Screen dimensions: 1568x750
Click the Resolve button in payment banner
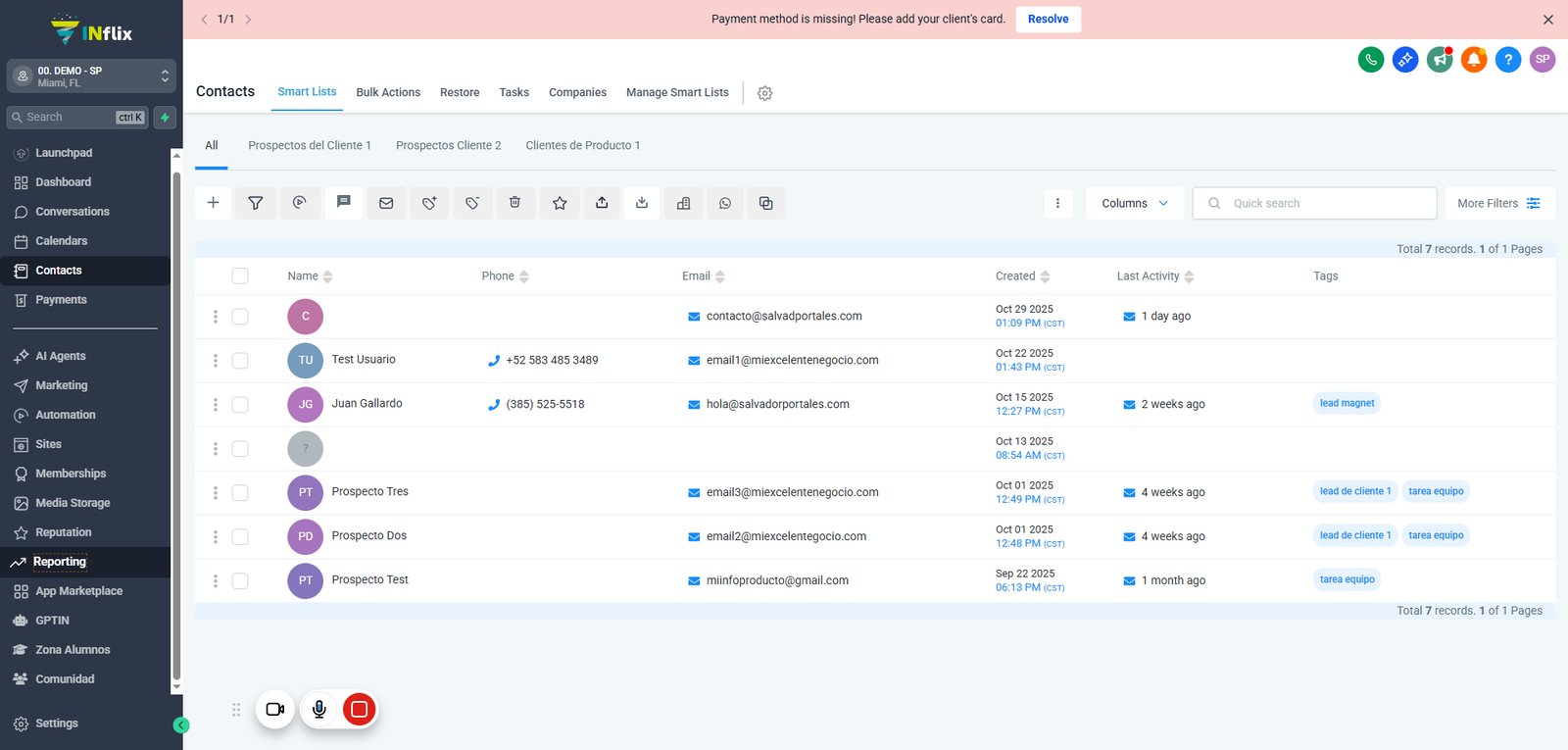point(1049,20)
